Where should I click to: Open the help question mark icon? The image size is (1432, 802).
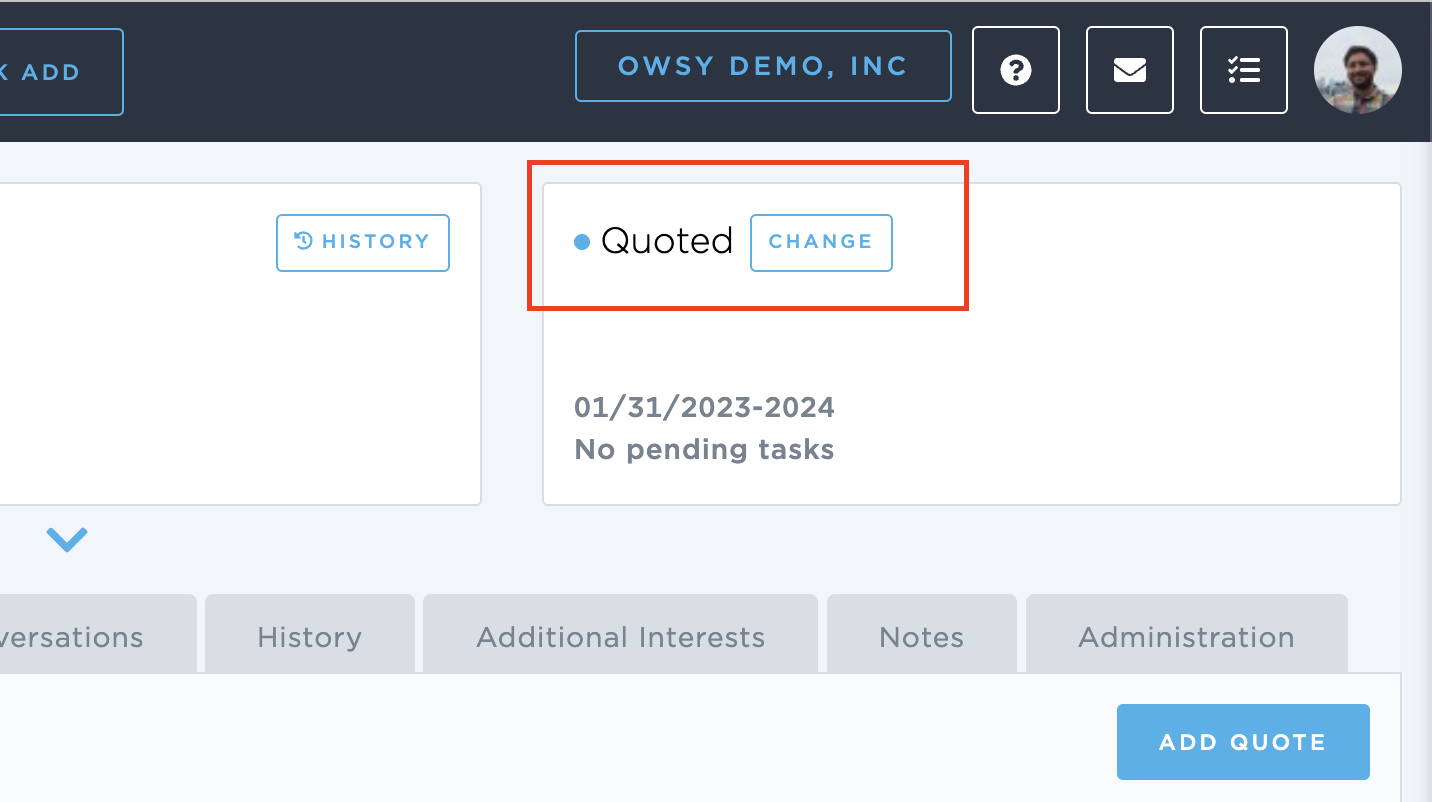click(1016, 70)
